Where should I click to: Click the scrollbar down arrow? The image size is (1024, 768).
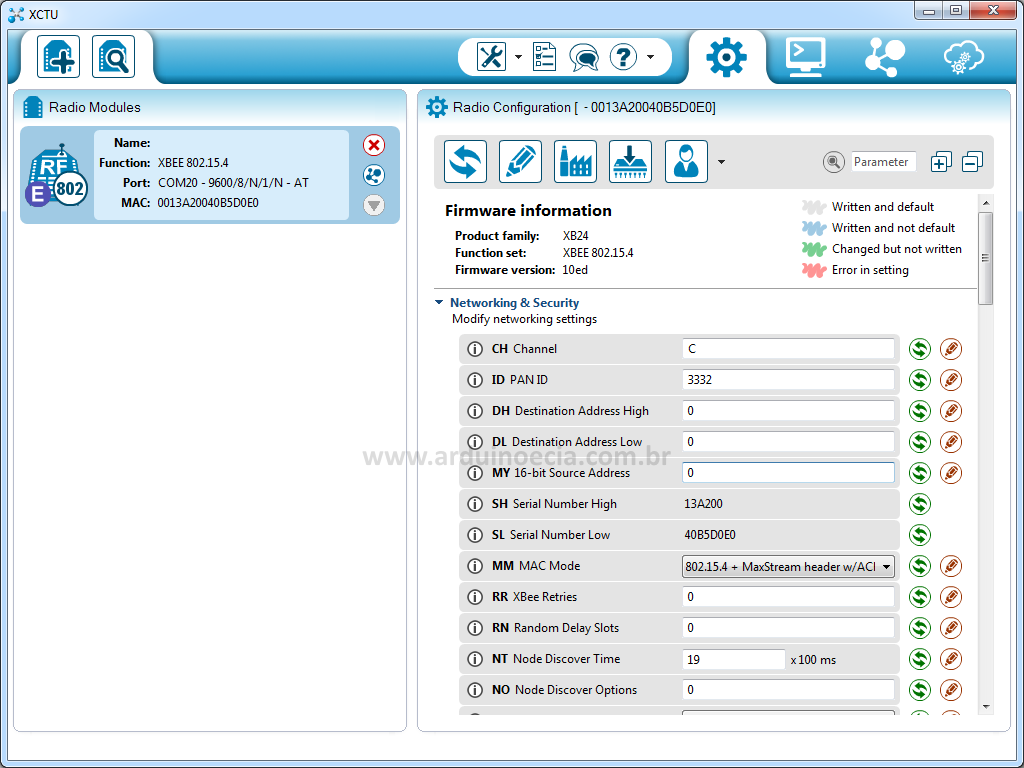click(x=986, y=707)
